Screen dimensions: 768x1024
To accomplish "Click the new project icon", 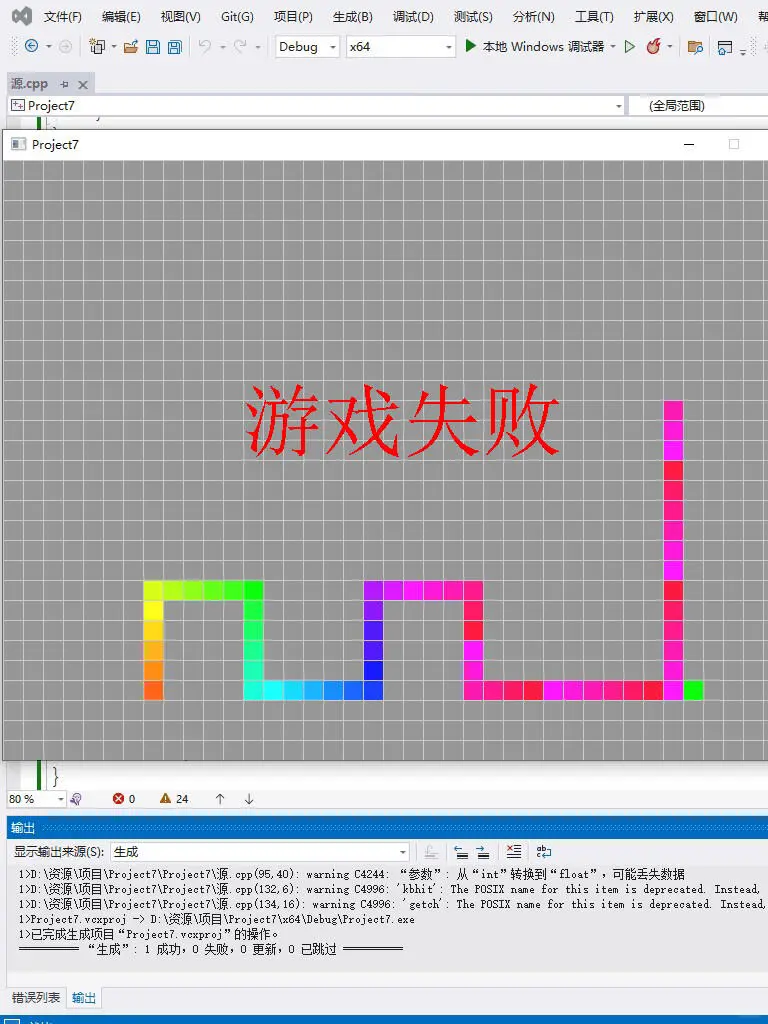I will coord(97,46).
